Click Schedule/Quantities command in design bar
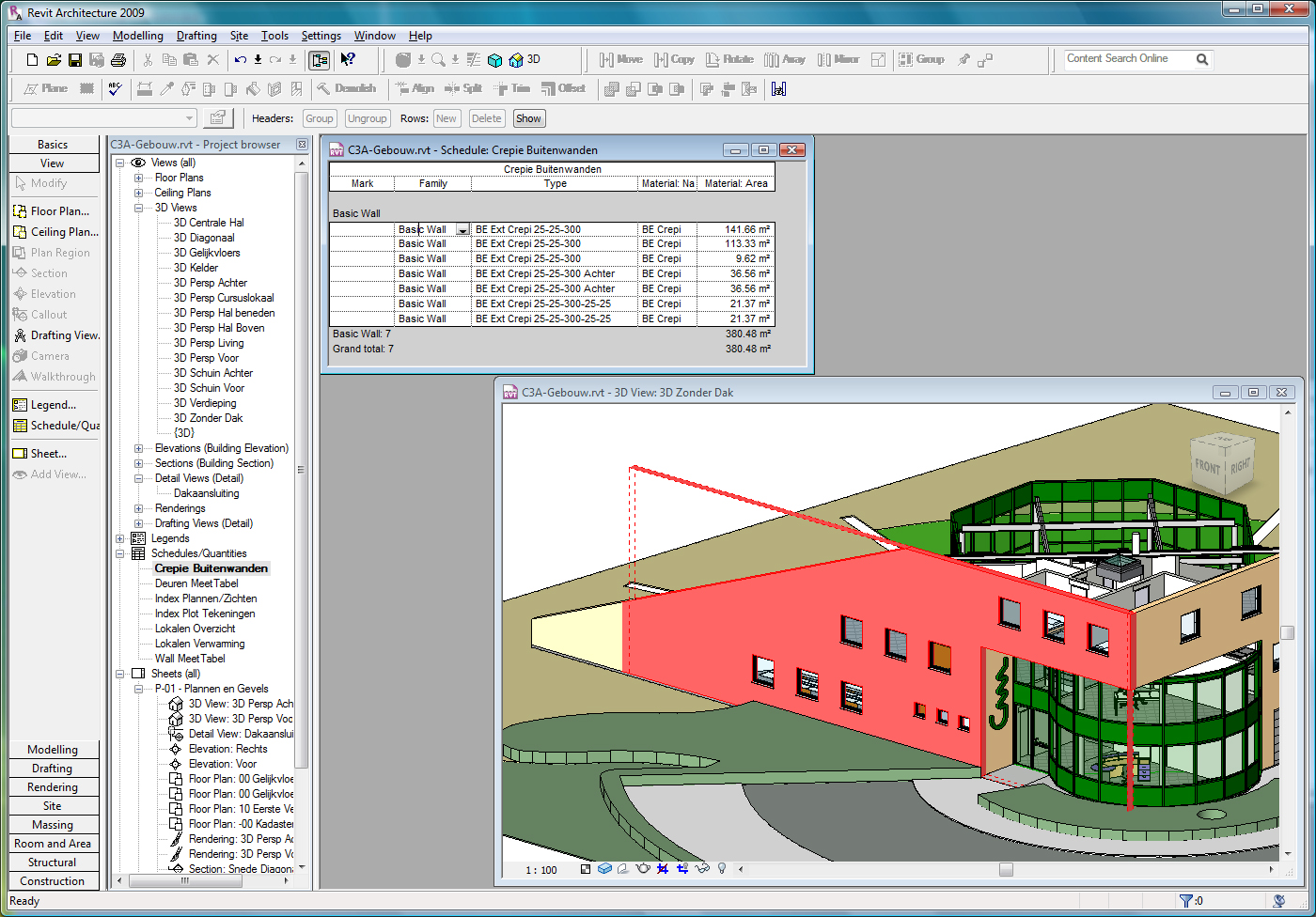The image size is (1316, 917). (x=55, y=426)
